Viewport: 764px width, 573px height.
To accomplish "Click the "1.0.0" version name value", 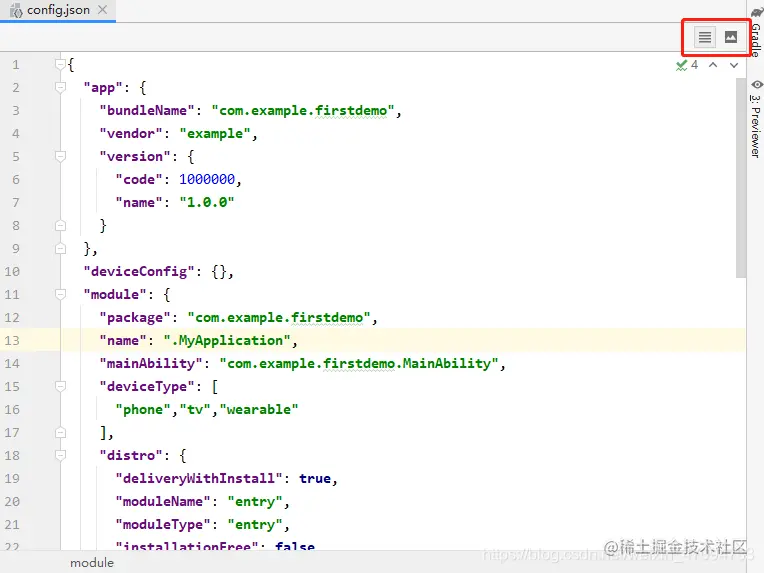I will point(207,202).
